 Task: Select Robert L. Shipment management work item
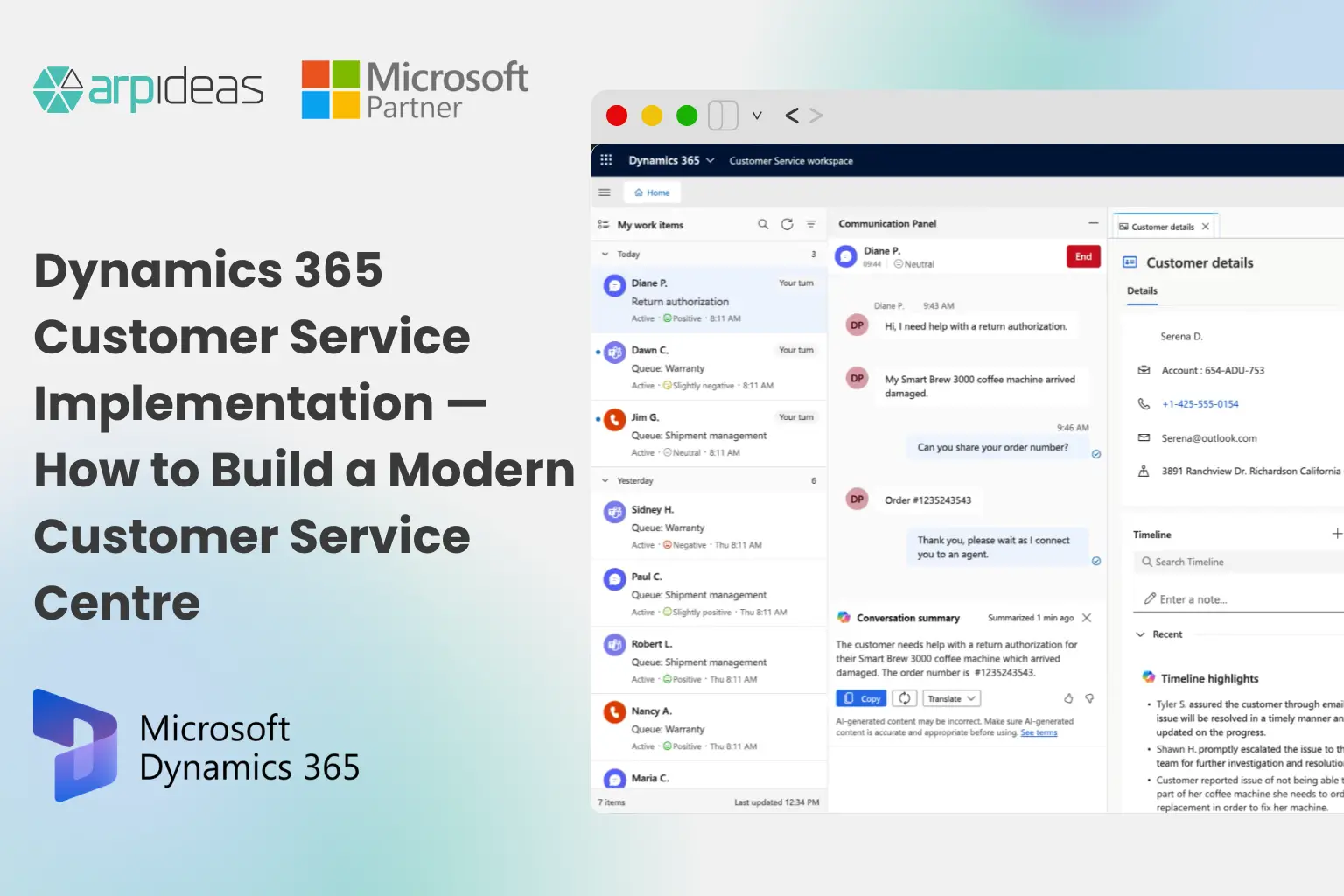click(710, 661)
